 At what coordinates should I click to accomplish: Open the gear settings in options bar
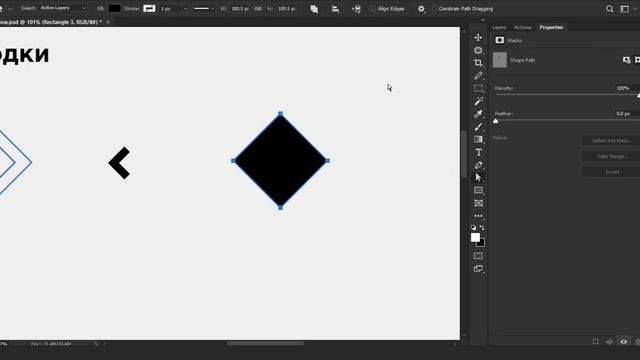click(x=421, y=9)
